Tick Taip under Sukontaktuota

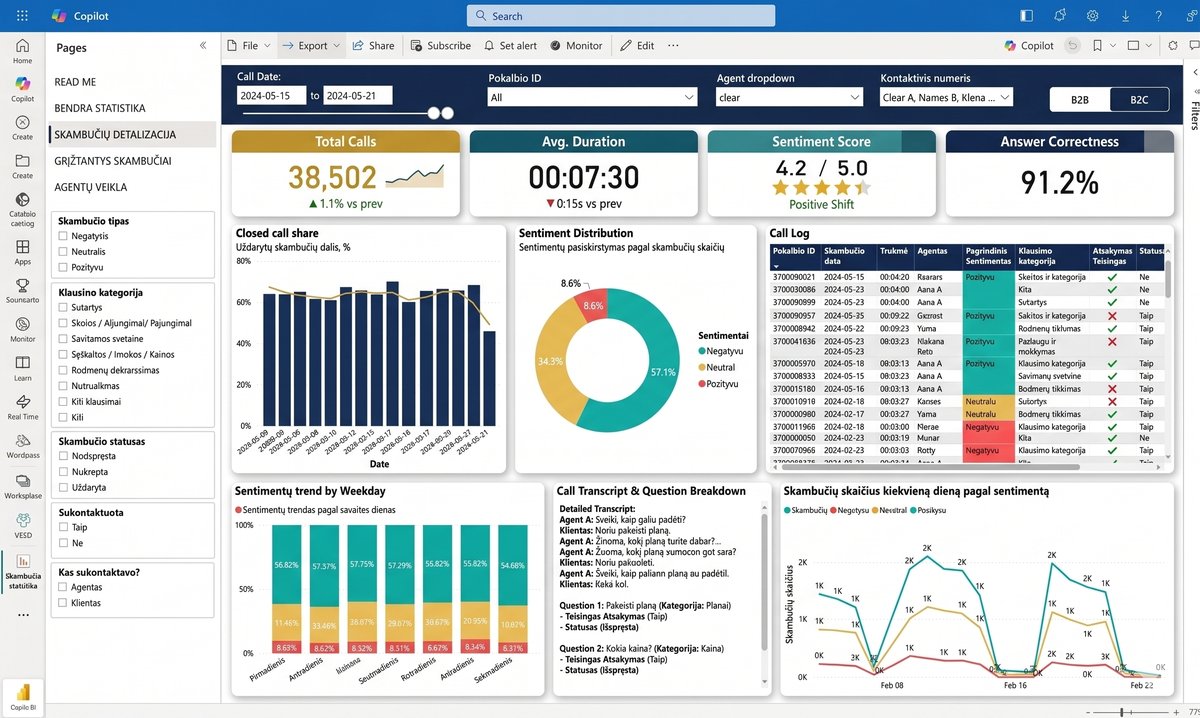[x=63, y=527]
